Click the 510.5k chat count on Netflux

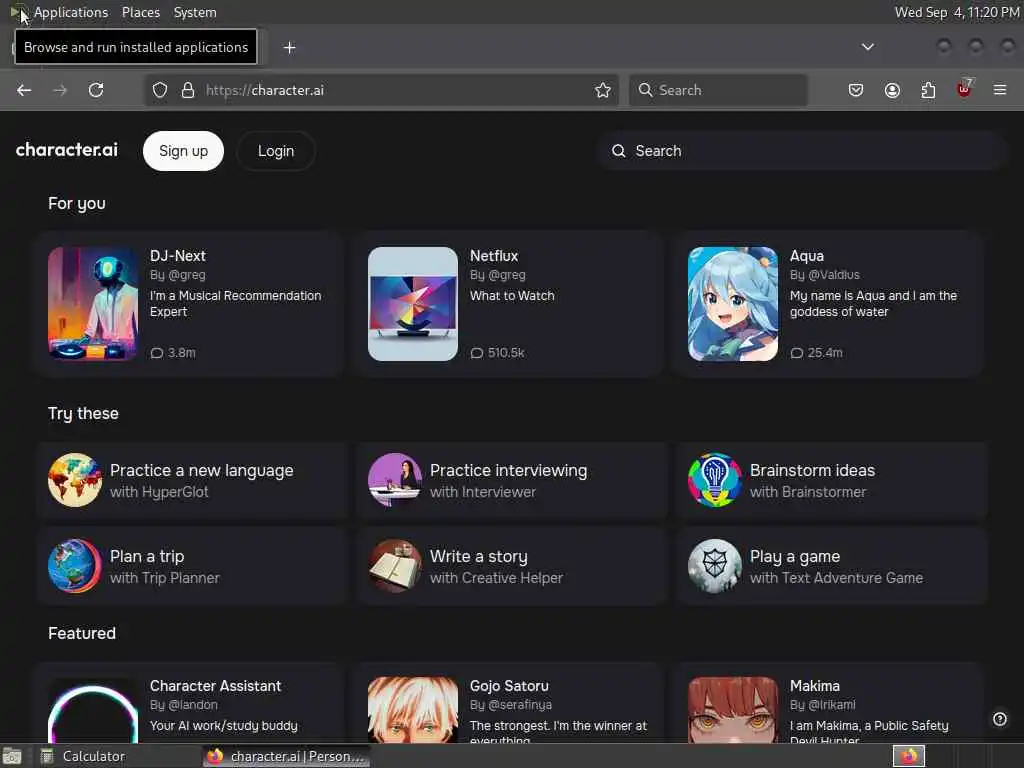pos(498,353)
